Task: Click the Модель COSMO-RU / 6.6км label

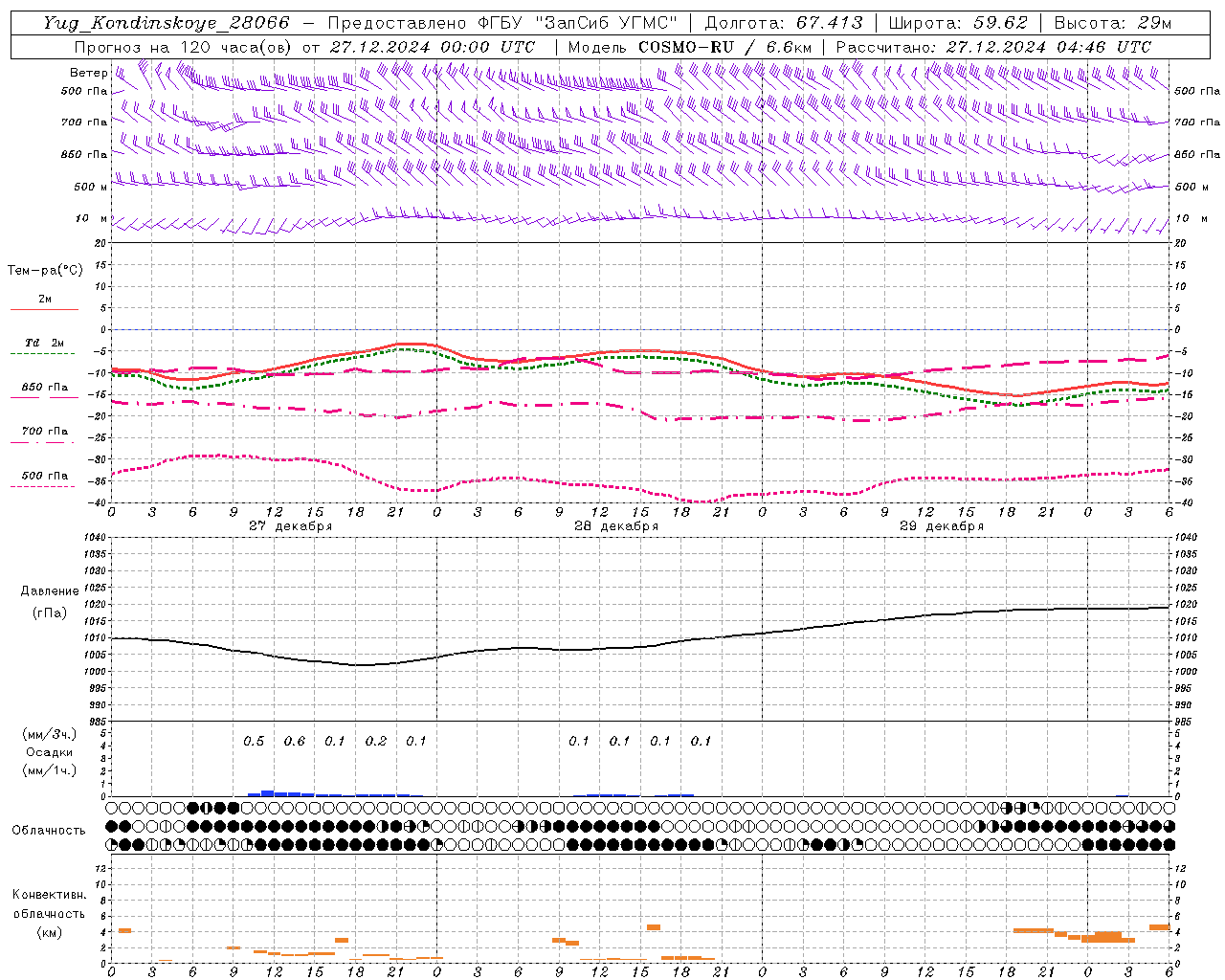Action: click(689, 47)
